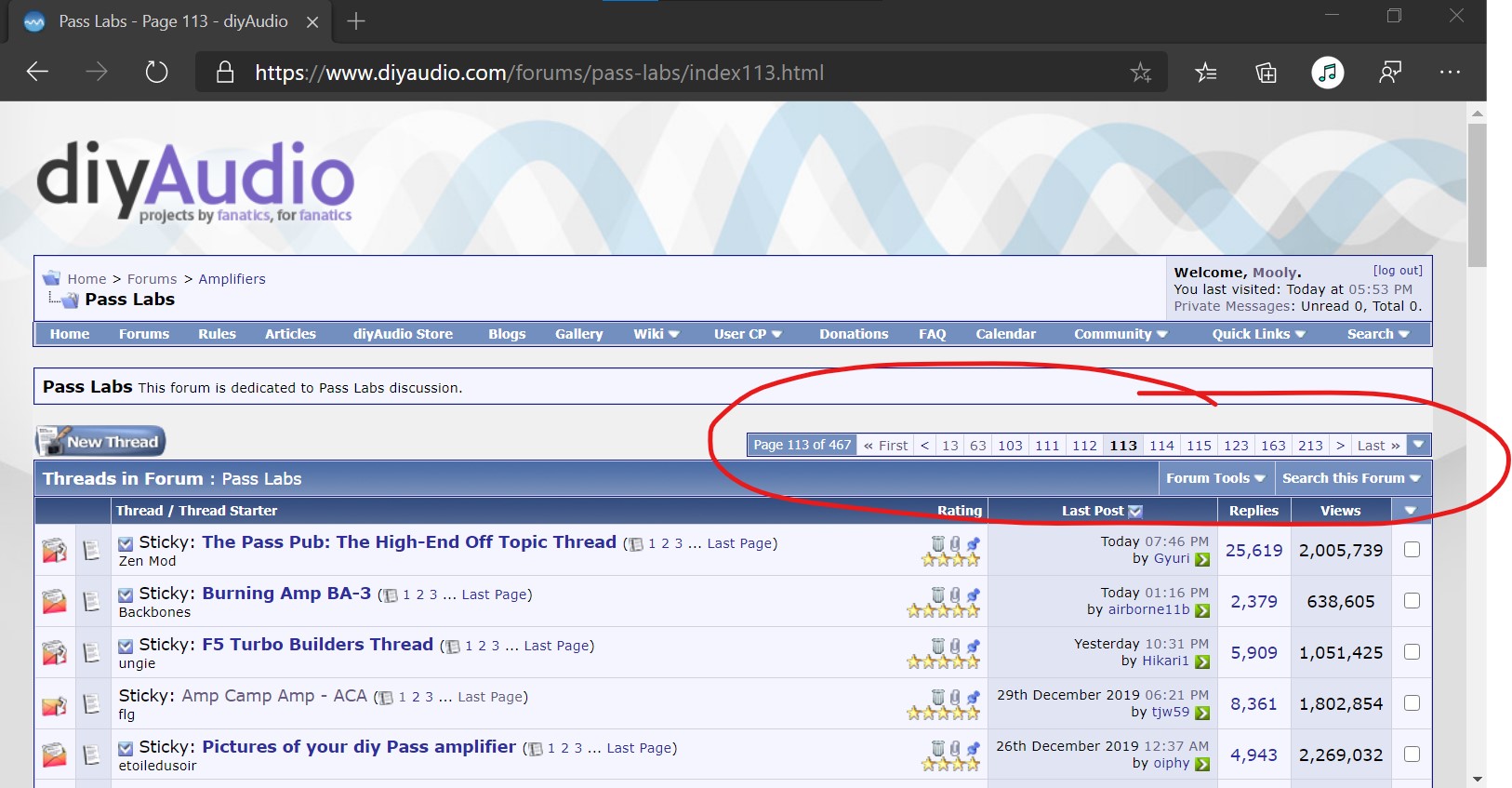
Task: Open thread The Pass Pub
Action: tap(409, 542)
